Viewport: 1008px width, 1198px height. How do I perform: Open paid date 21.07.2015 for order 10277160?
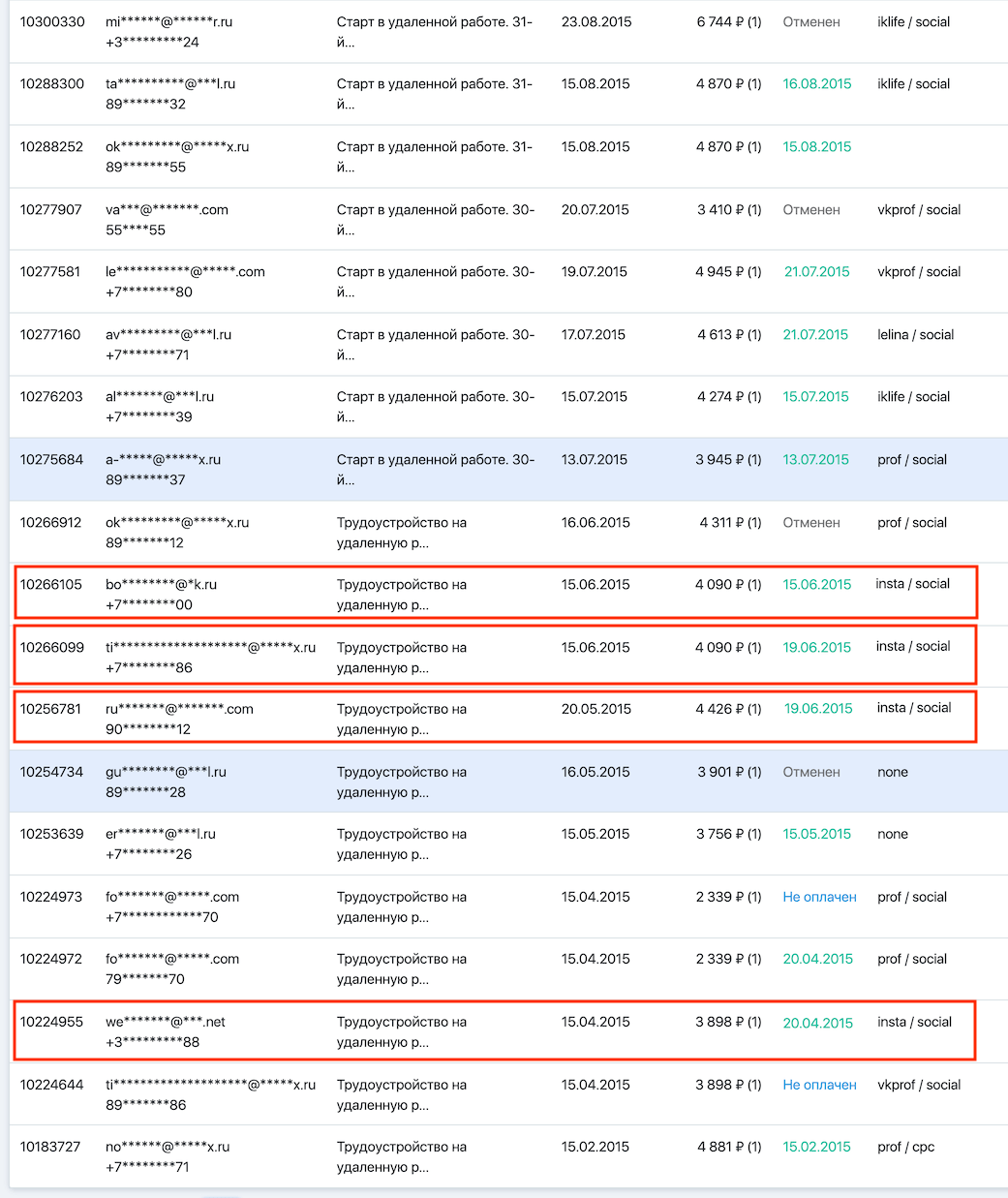click(x=815, y=334)
